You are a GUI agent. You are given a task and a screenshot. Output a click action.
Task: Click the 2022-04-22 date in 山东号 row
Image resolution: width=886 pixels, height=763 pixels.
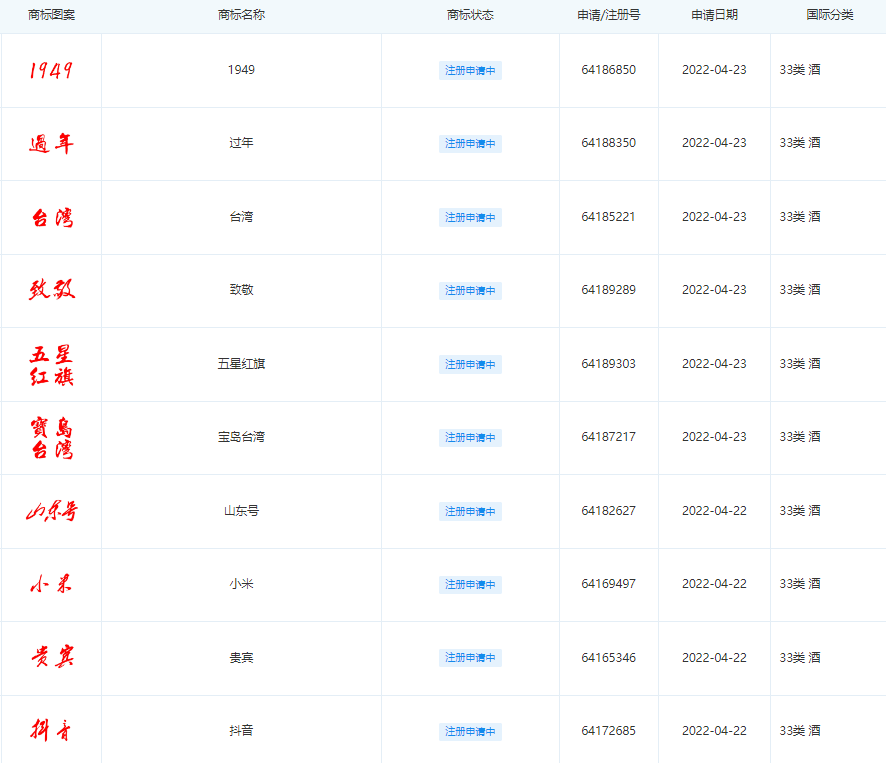tap(714, 511)
